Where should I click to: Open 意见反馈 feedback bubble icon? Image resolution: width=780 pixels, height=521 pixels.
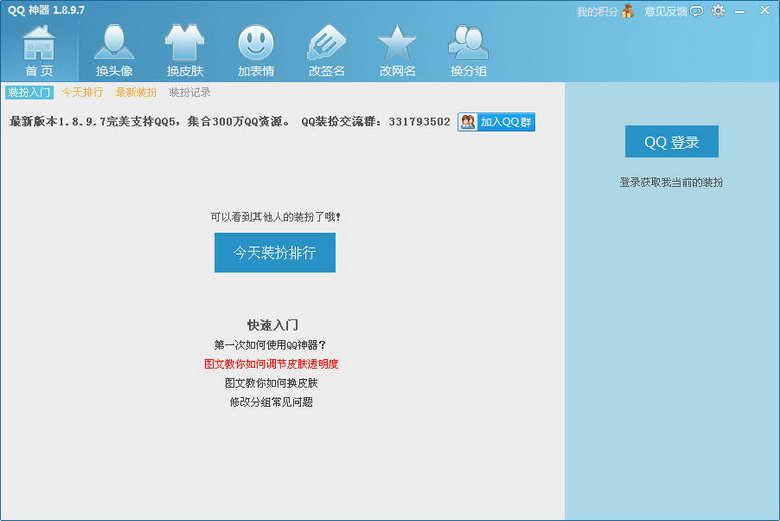coord(697,11)
